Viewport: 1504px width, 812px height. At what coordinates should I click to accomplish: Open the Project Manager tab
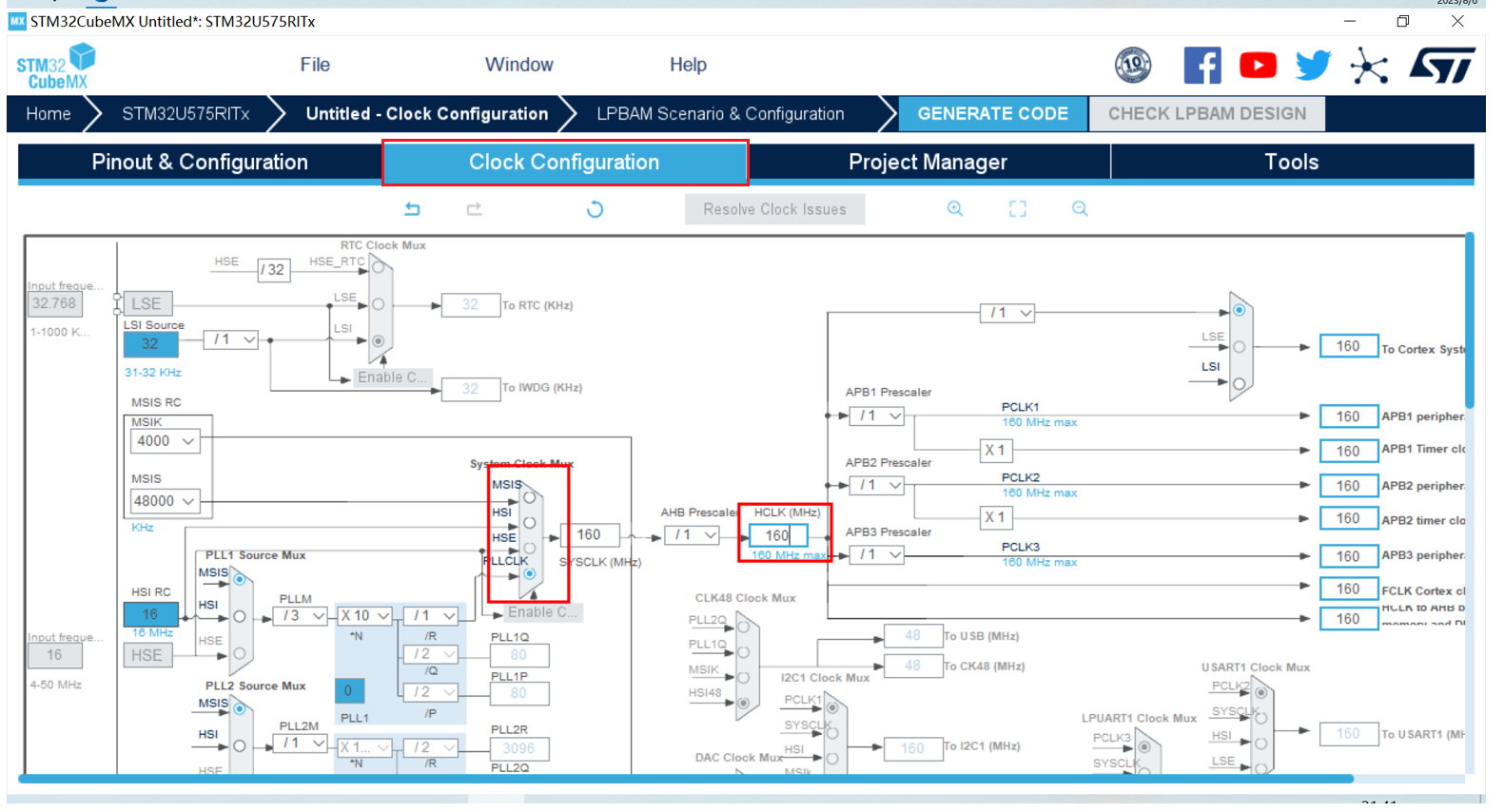point(928,163)
